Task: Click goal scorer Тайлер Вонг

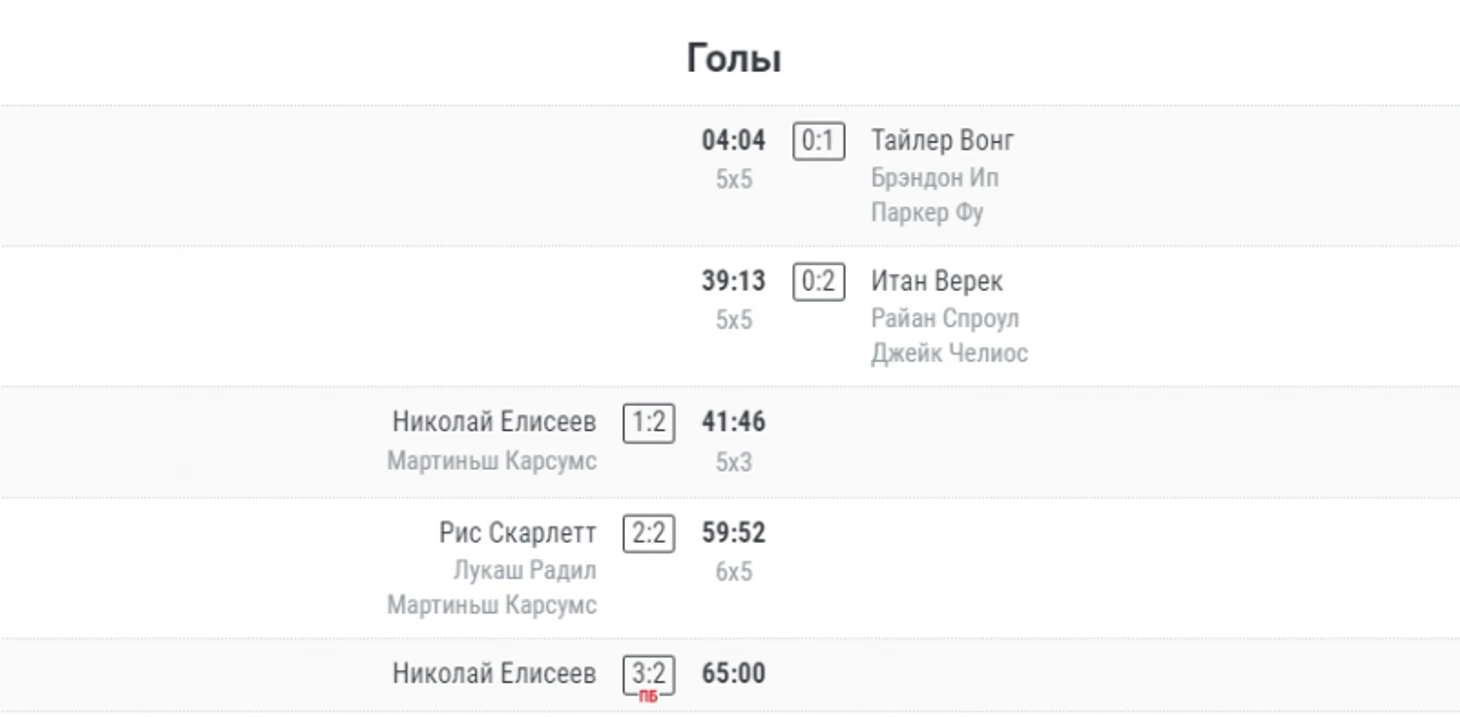Action: coord(942,141)
